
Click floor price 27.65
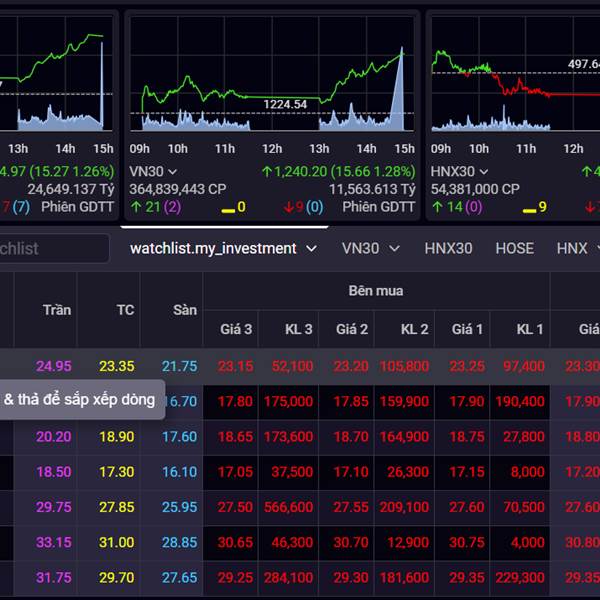click(179, 577)
